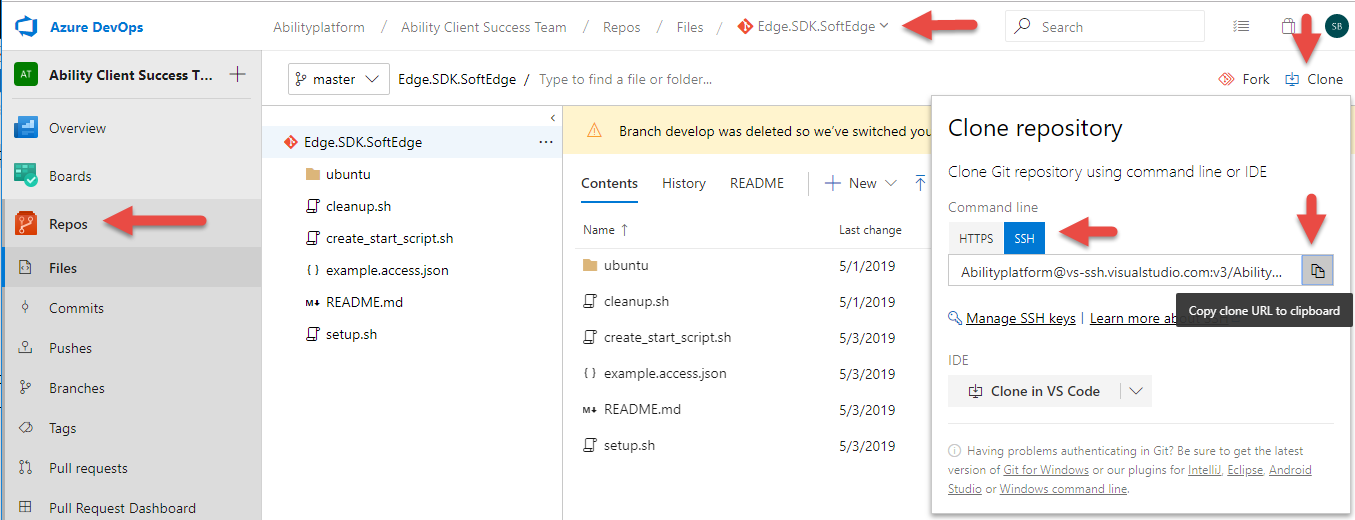Open Manage SSH keys link

(x=1021, y=318)
